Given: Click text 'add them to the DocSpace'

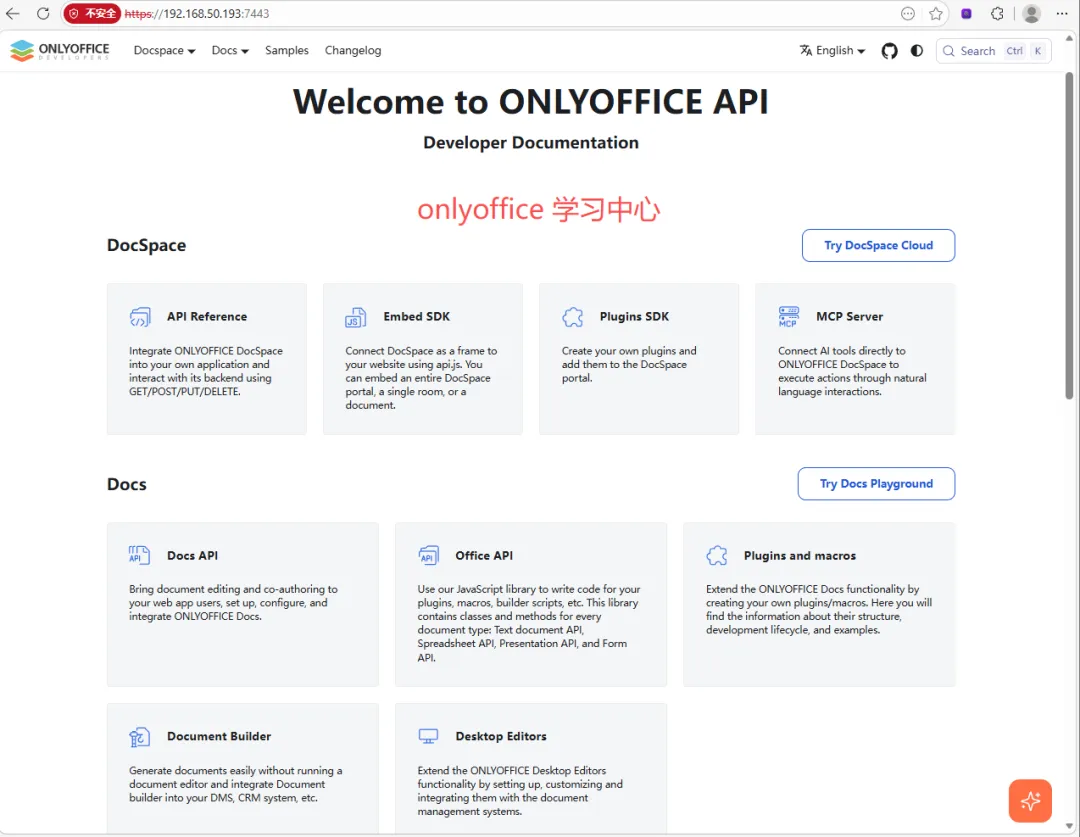Looking at the screenshot, I should coord(624,364).
